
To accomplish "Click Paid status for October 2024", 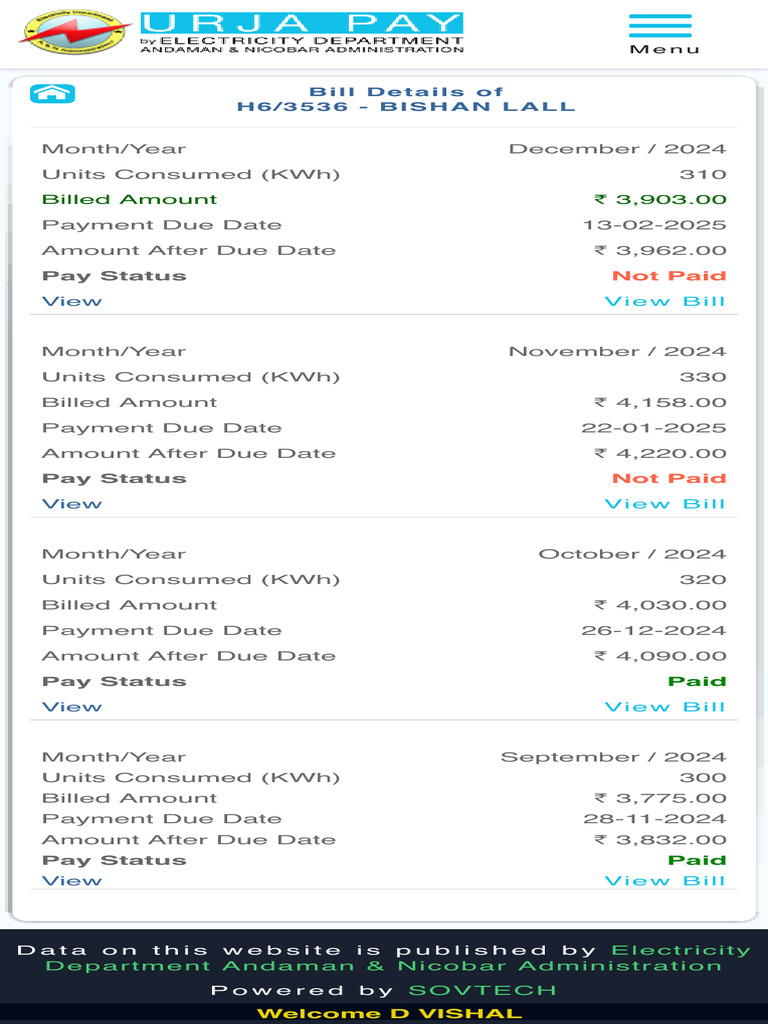I will point(697,681).
